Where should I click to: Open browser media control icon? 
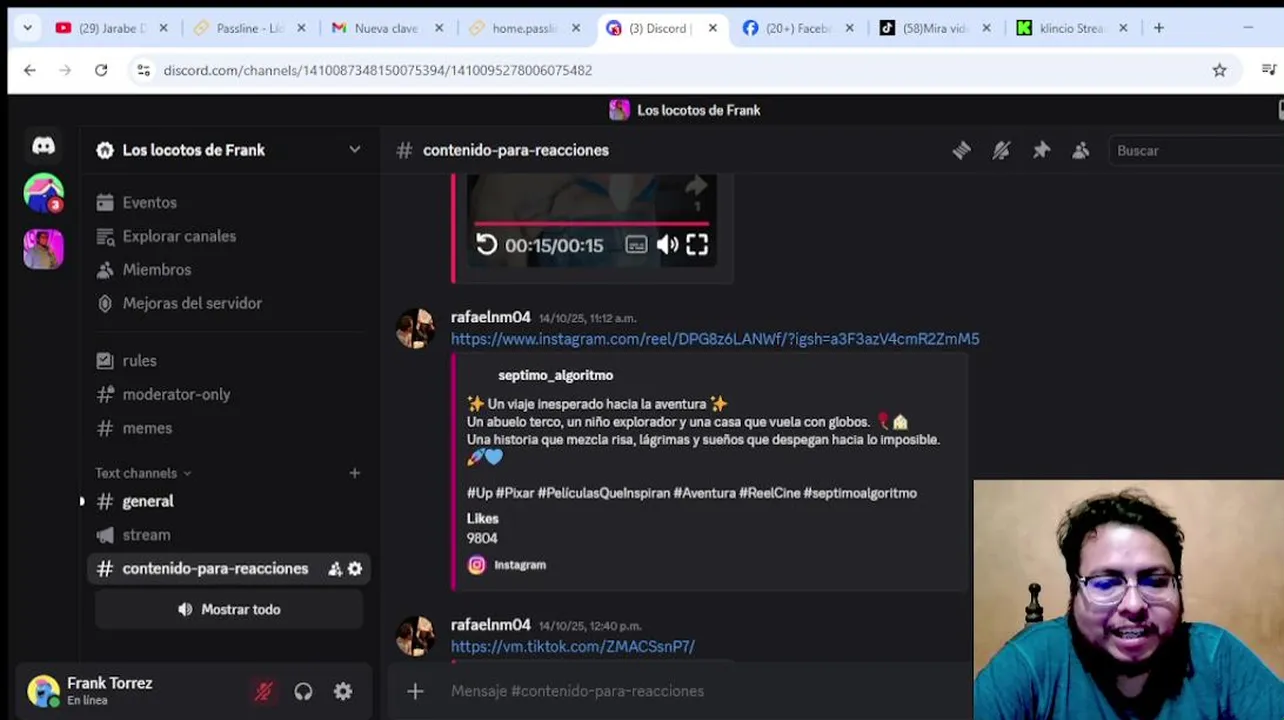point(1269,70)
